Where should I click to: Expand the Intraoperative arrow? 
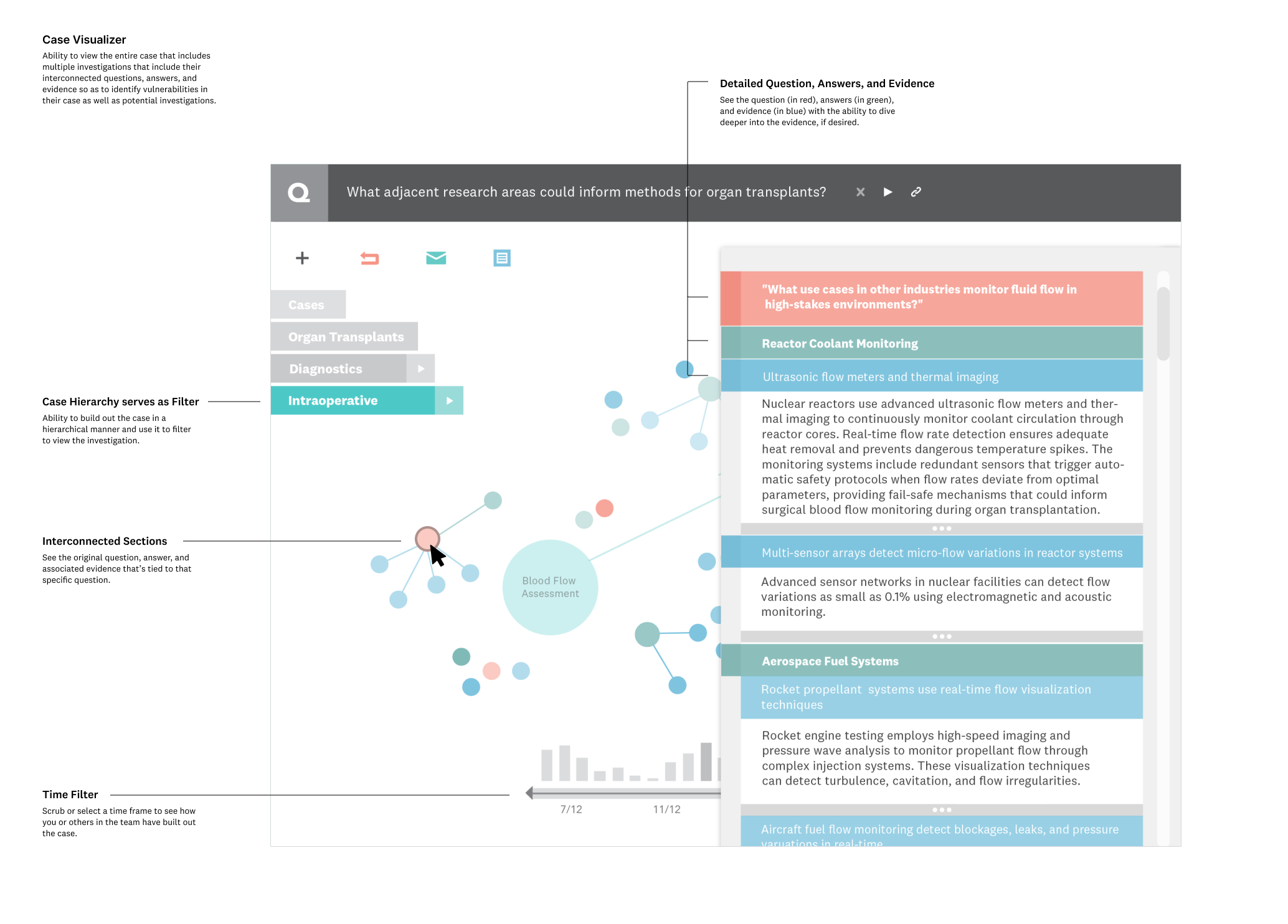(449, 400)
